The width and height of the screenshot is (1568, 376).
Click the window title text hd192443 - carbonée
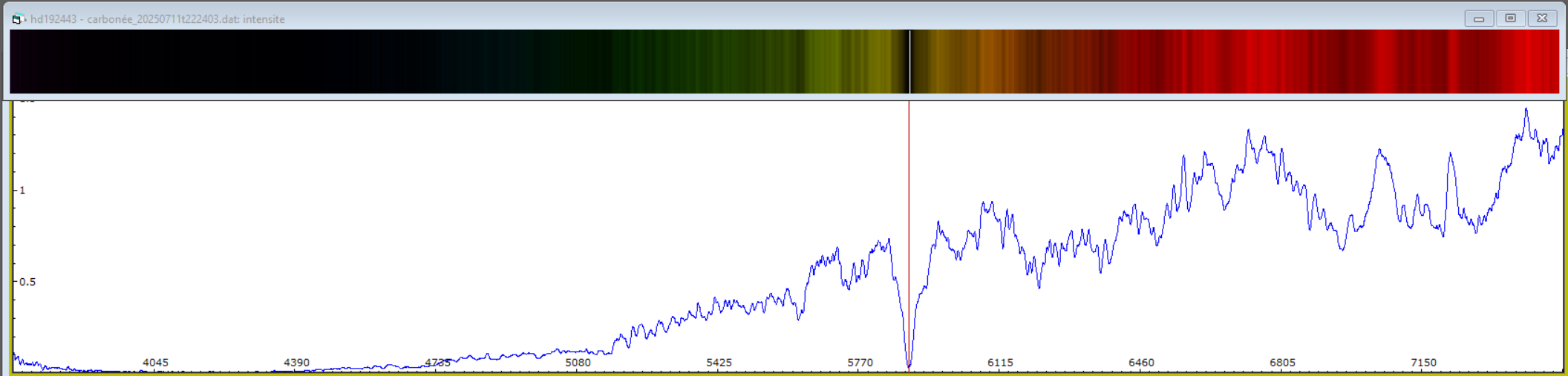[82, 19]
